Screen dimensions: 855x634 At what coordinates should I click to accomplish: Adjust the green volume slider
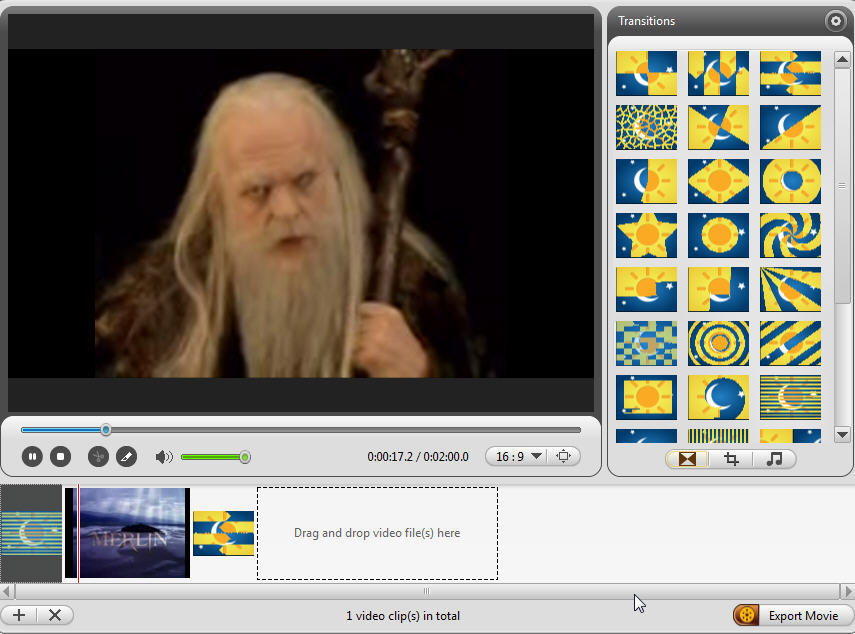pyautogui.click(x=243, y=457)
